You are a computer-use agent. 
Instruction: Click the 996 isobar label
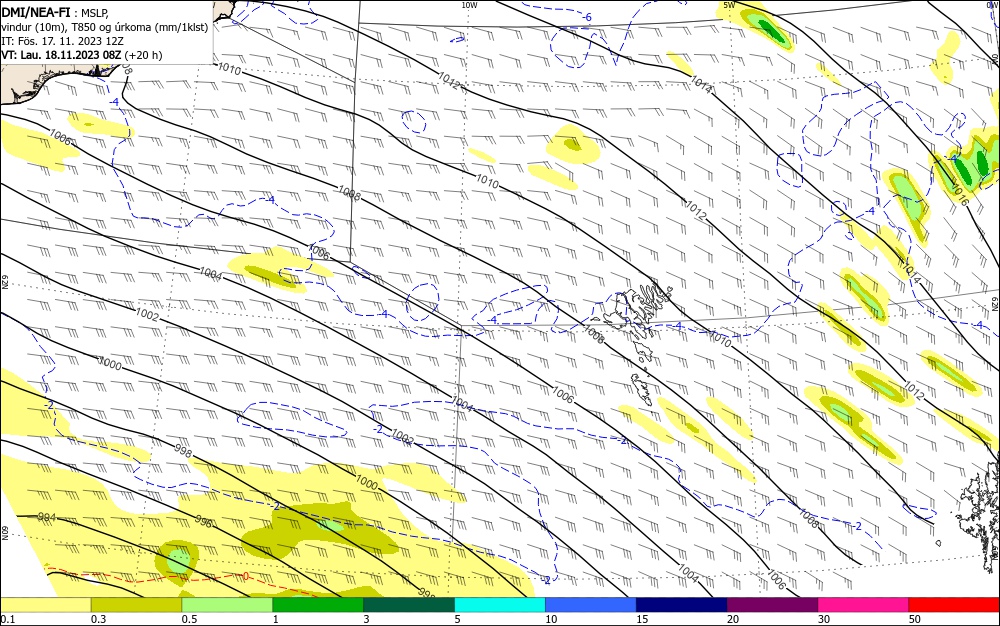click(x=203, y=521)
